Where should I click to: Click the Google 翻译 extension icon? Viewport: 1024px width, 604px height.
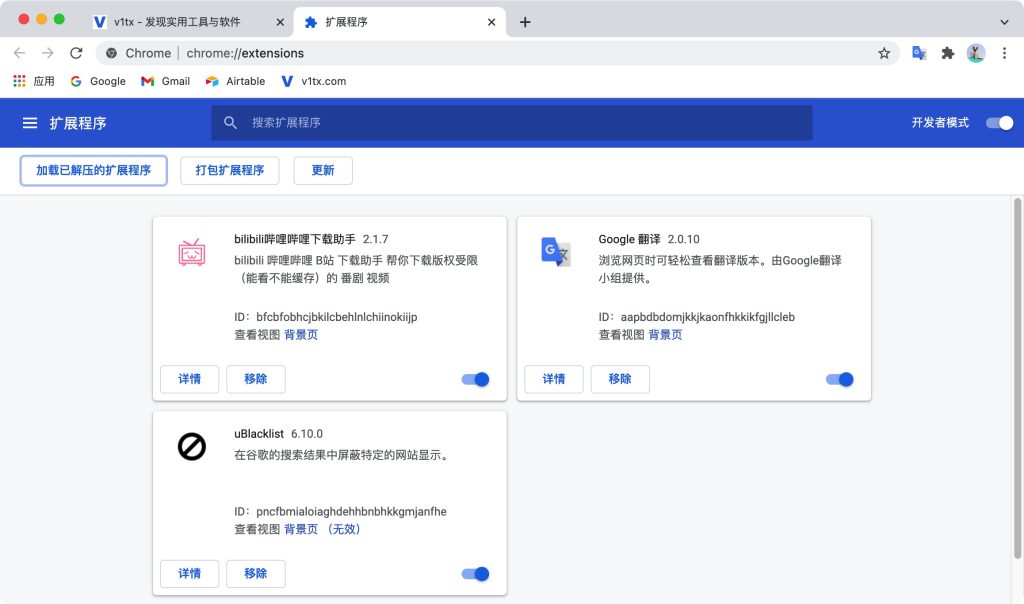click(556, 251)
